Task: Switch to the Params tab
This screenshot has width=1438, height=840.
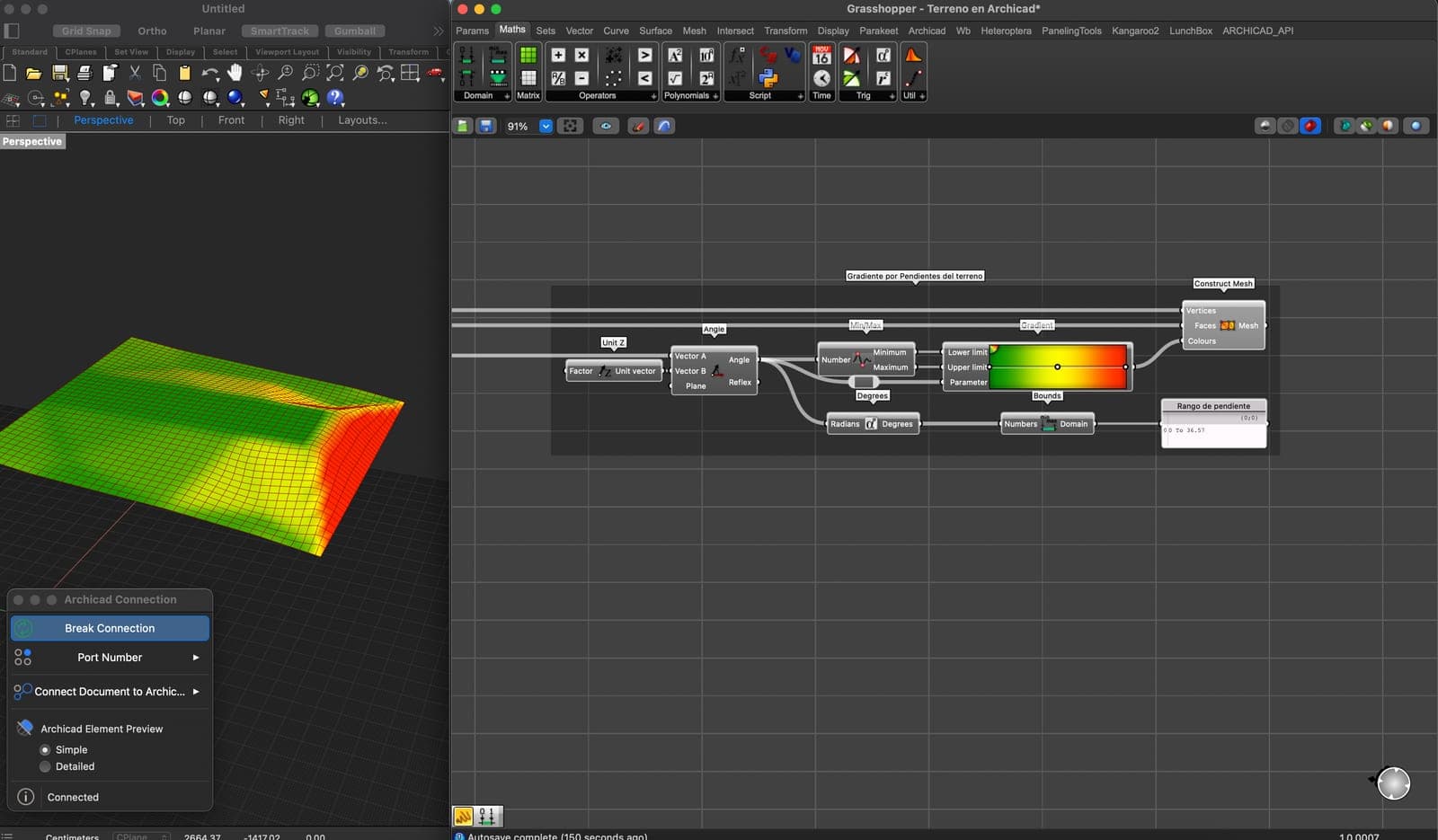Action: [472, 31]
